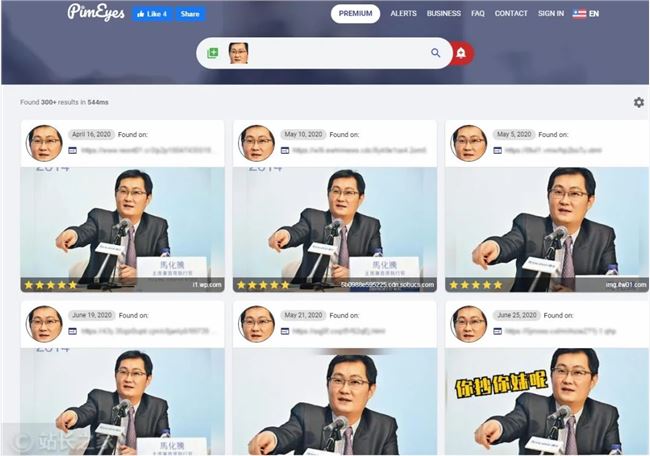Image resolution: width=650 pixels, height=456 pixels.
Task: Click the May 21, 2020 date badge
Action: pos(303,315)
